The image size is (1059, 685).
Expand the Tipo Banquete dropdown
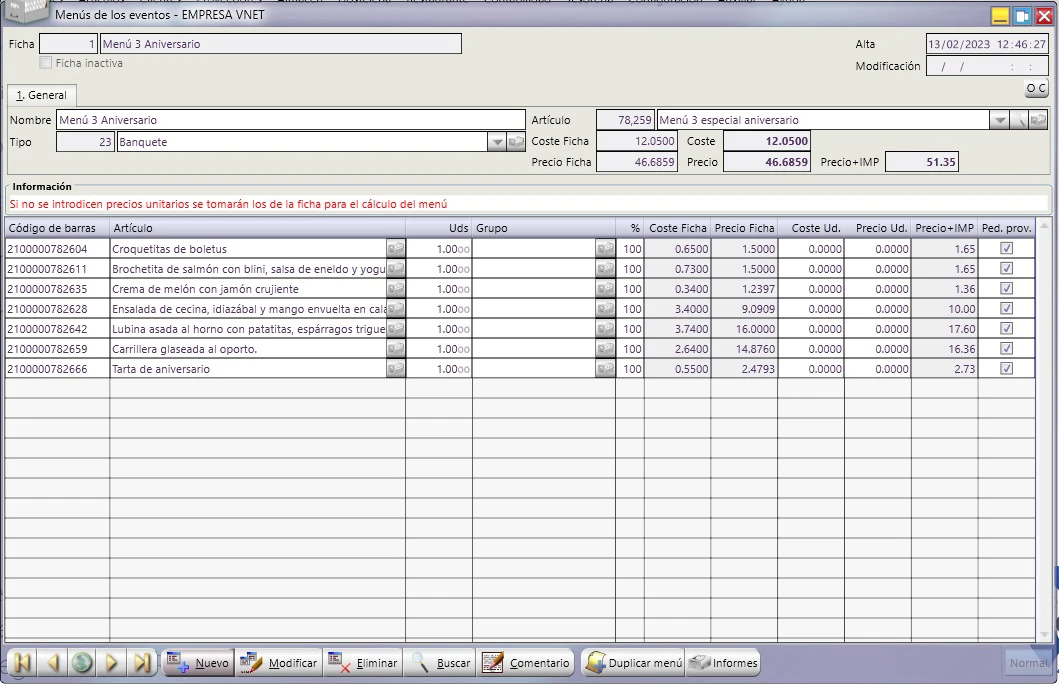pyautogui.click(x=496, y=142)
